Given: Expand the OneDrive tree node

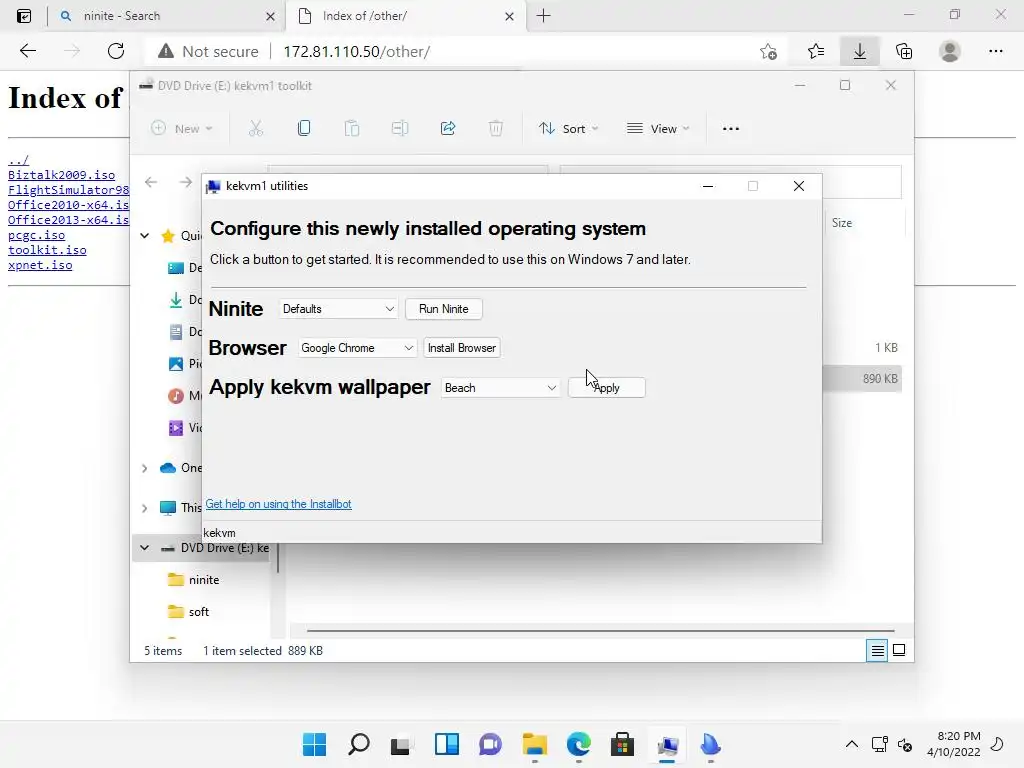Looking at the screenshot, I should [145, 468].
